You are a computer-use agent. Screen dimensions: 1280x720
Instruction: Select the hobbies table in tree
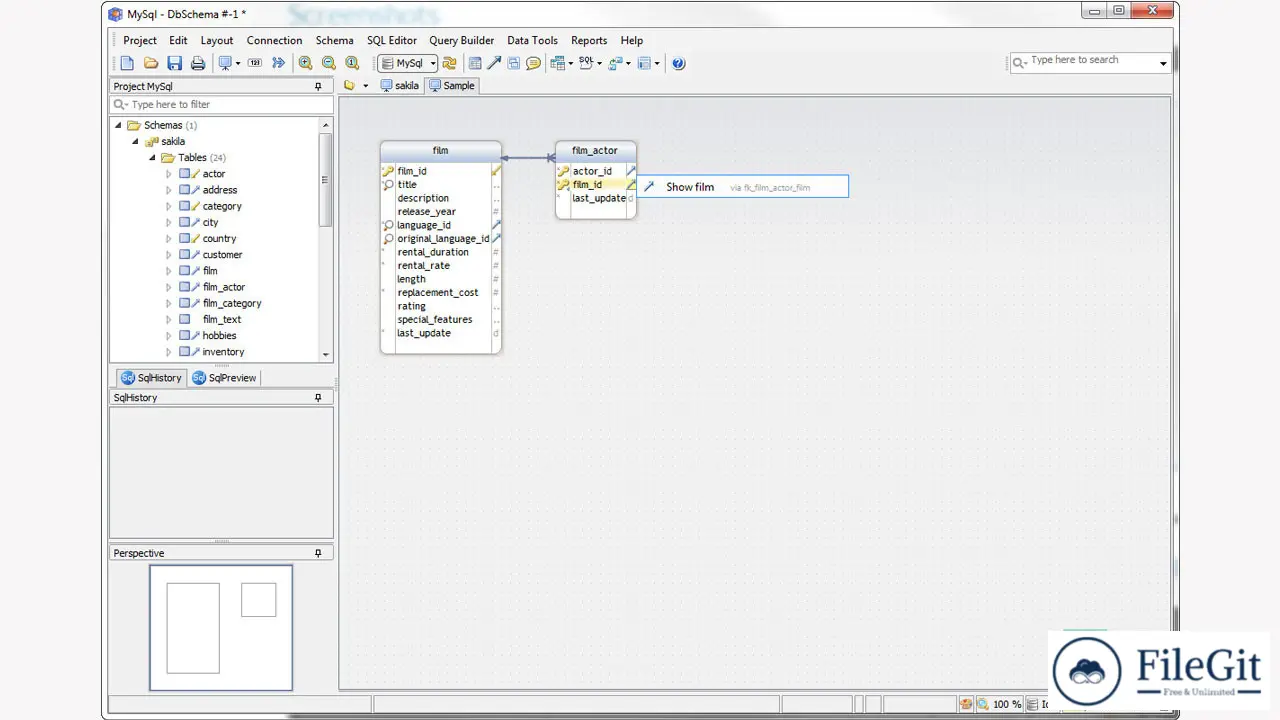[219, 336]
